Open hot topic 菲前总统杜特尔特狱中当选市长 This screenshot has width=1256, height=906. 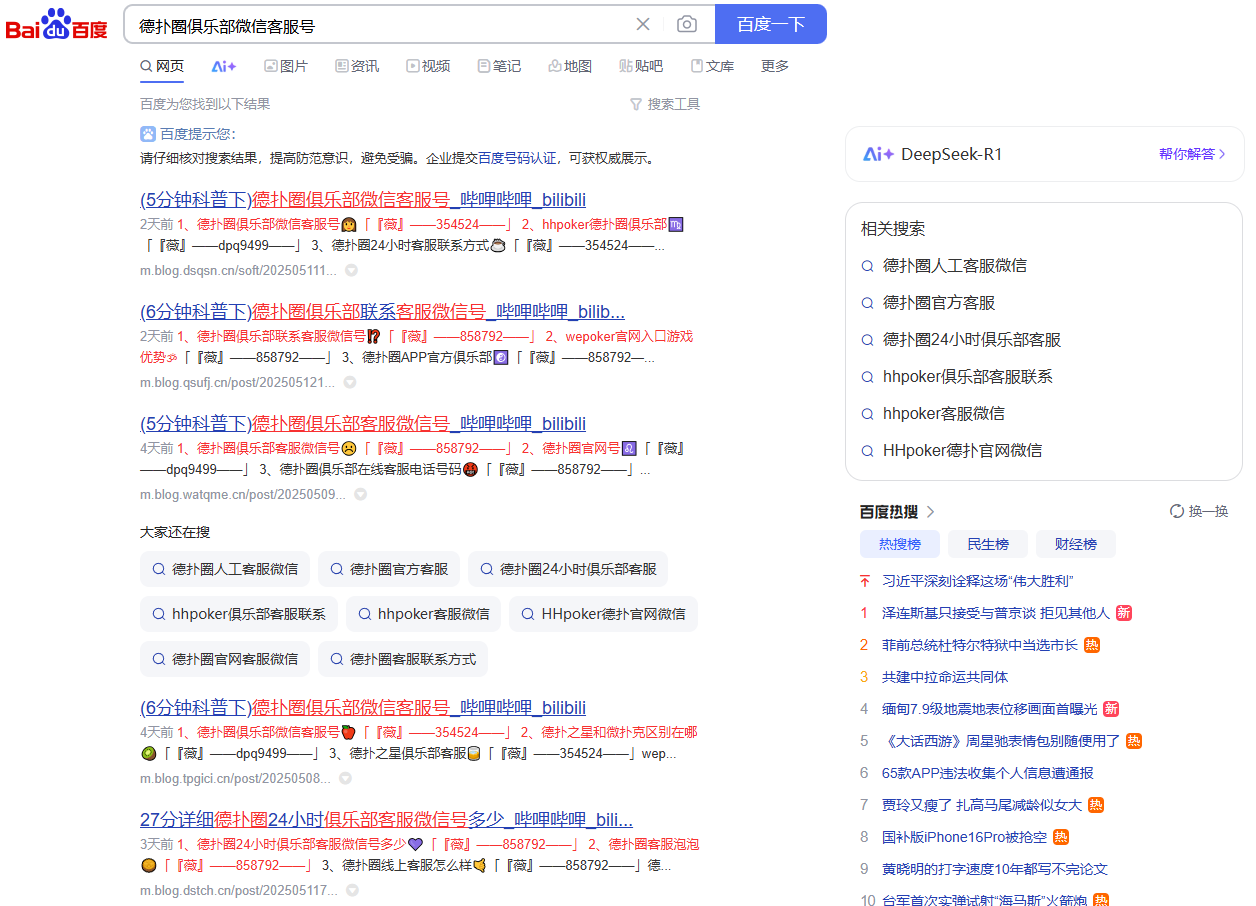point(980,645)
